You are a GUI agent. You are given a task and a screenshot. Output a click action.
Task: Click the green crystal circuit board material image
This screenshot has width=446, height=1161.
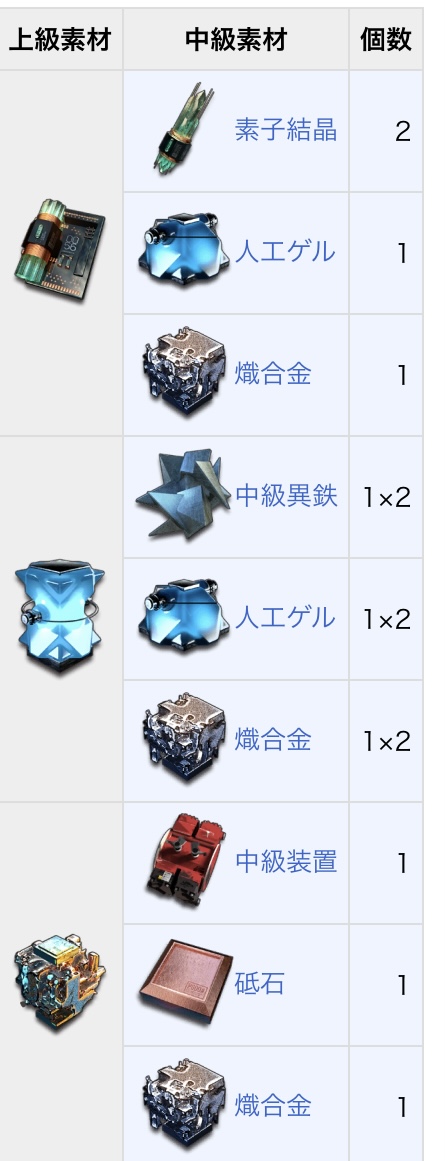coord(60,250)
